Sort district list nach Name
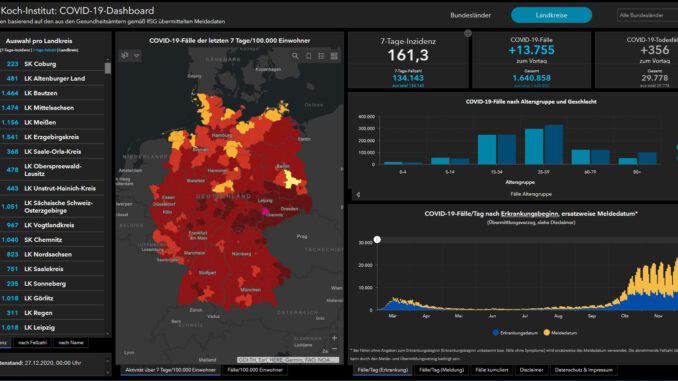 tap(71, 343)
